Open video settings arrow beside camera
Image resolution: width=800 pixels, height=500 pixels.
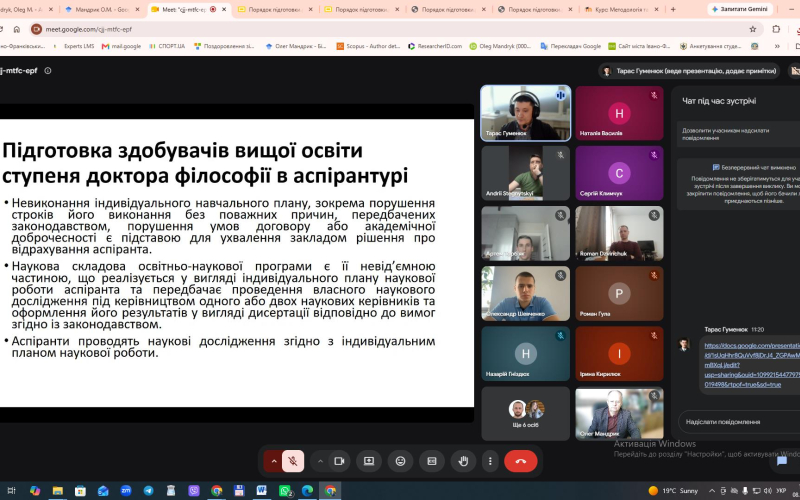[320, 461]
